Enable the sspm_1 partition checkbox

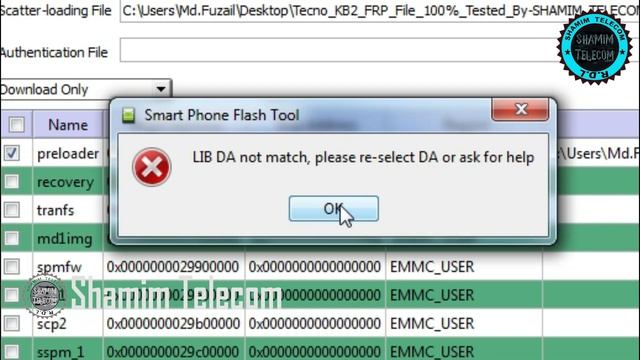click(11, 352)
